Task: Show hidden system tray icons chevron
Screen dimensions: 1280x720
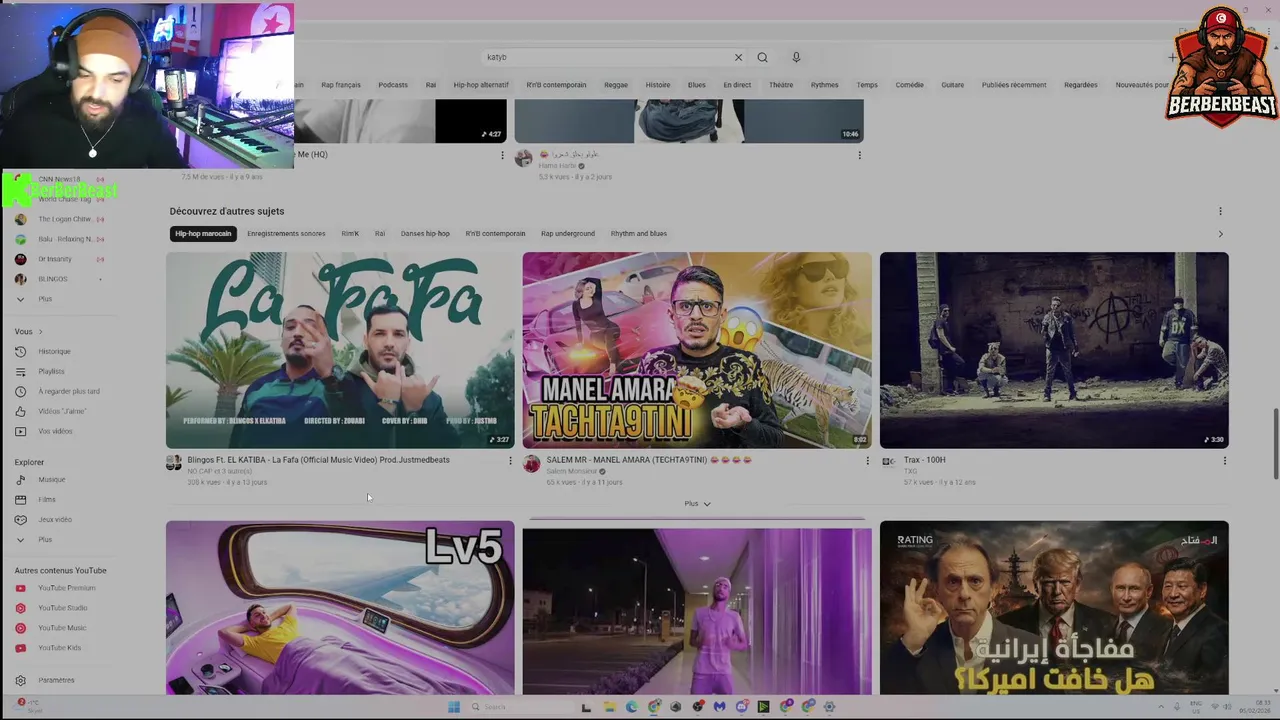Action: 1161,707
